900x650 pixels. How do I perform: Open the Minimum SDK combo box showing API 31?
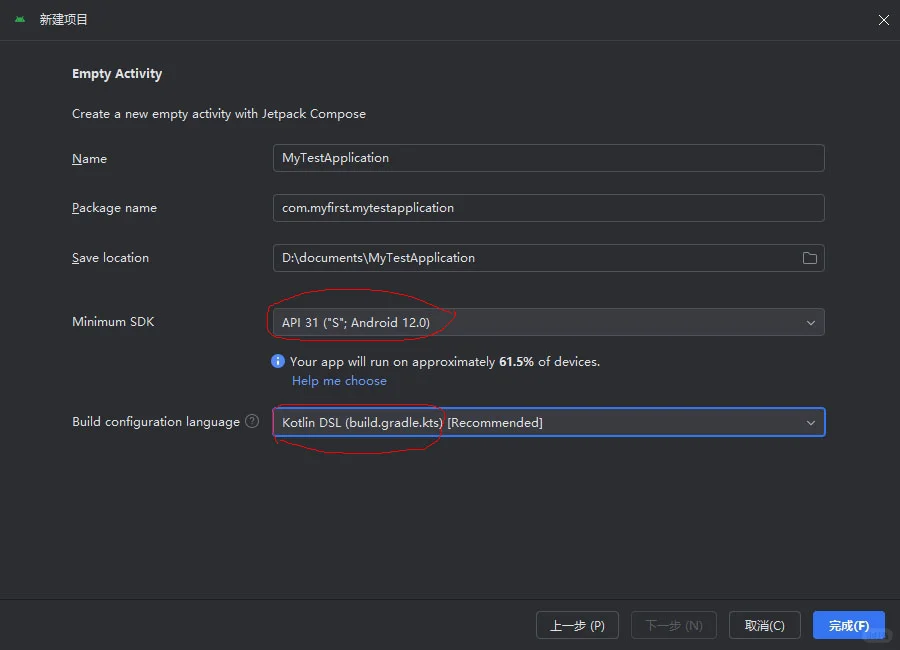[x=540, y=323]
